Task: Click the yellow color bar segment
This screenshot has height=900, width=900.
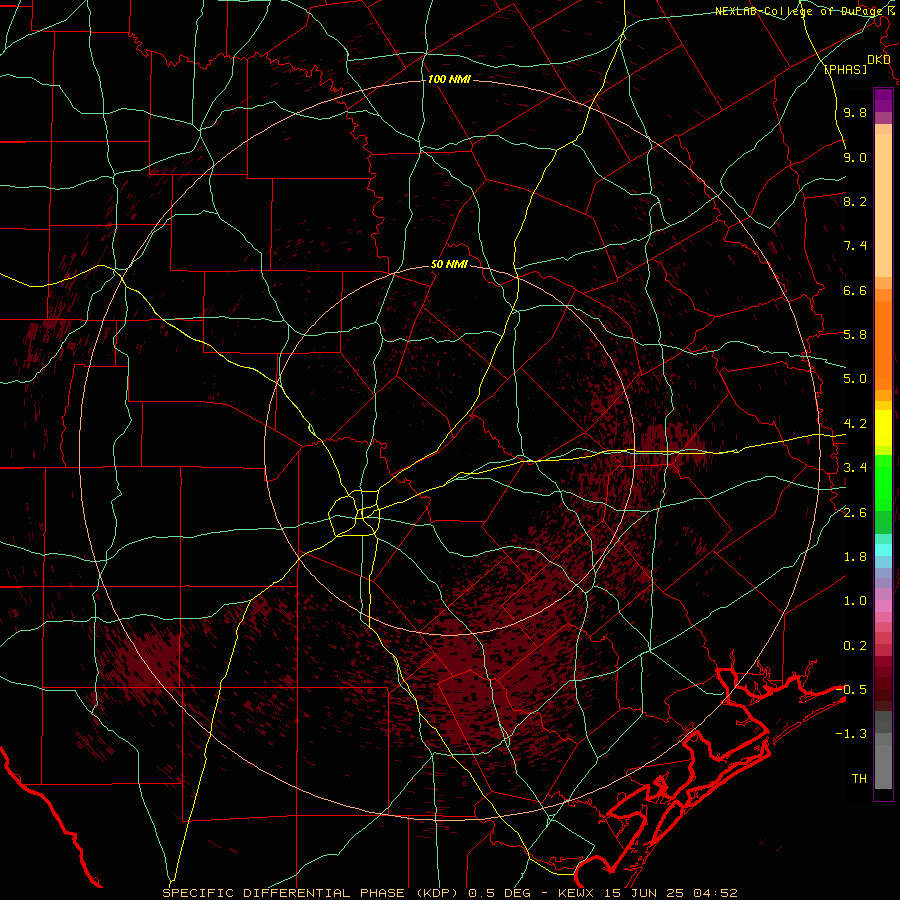Action: pos(883,428)
